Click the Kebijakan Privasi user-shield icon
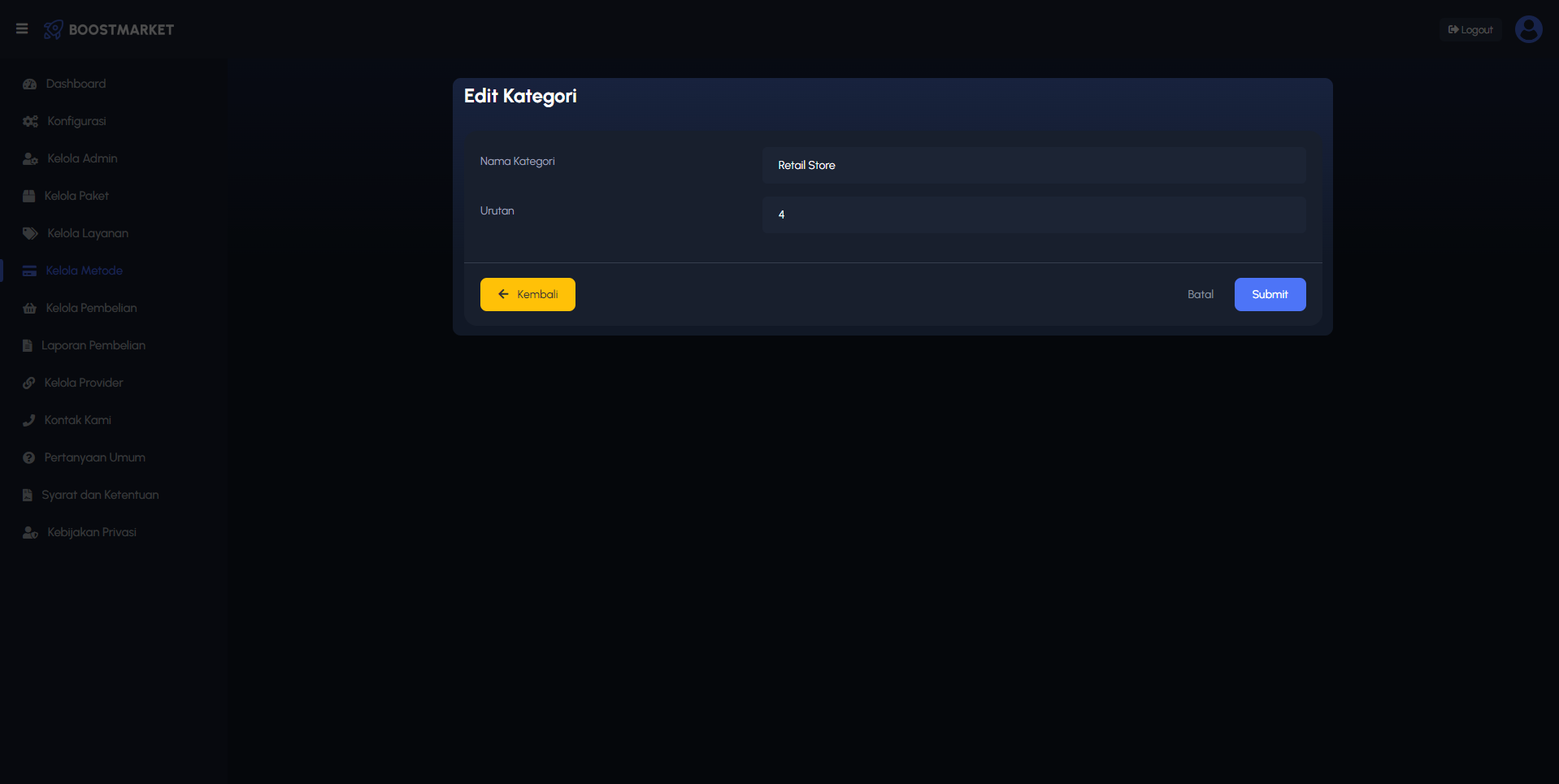The width and height of the screenshot is (1559, 784). [x=31, y=532]
